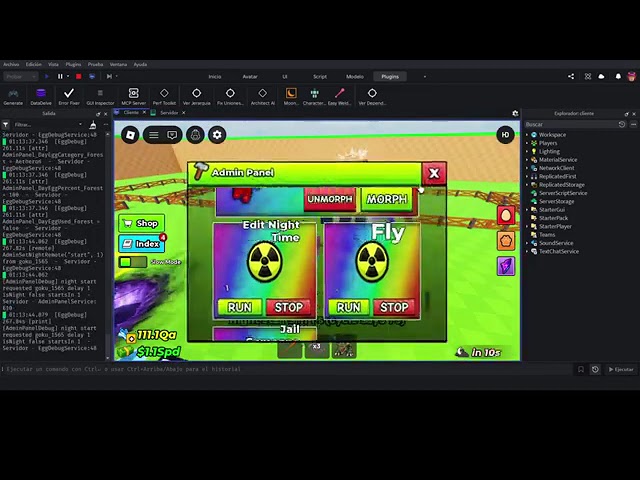Expand the Workspace node
This screenshot has width=640, height=480.
[x=527, y=135]
